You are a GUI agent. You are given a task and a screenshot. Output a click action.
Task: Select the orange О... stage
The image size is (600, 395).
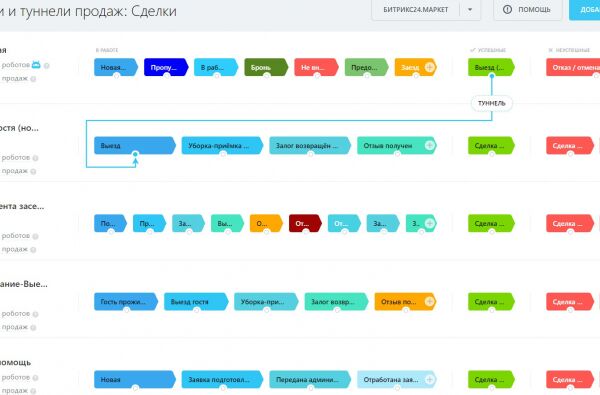266,224
